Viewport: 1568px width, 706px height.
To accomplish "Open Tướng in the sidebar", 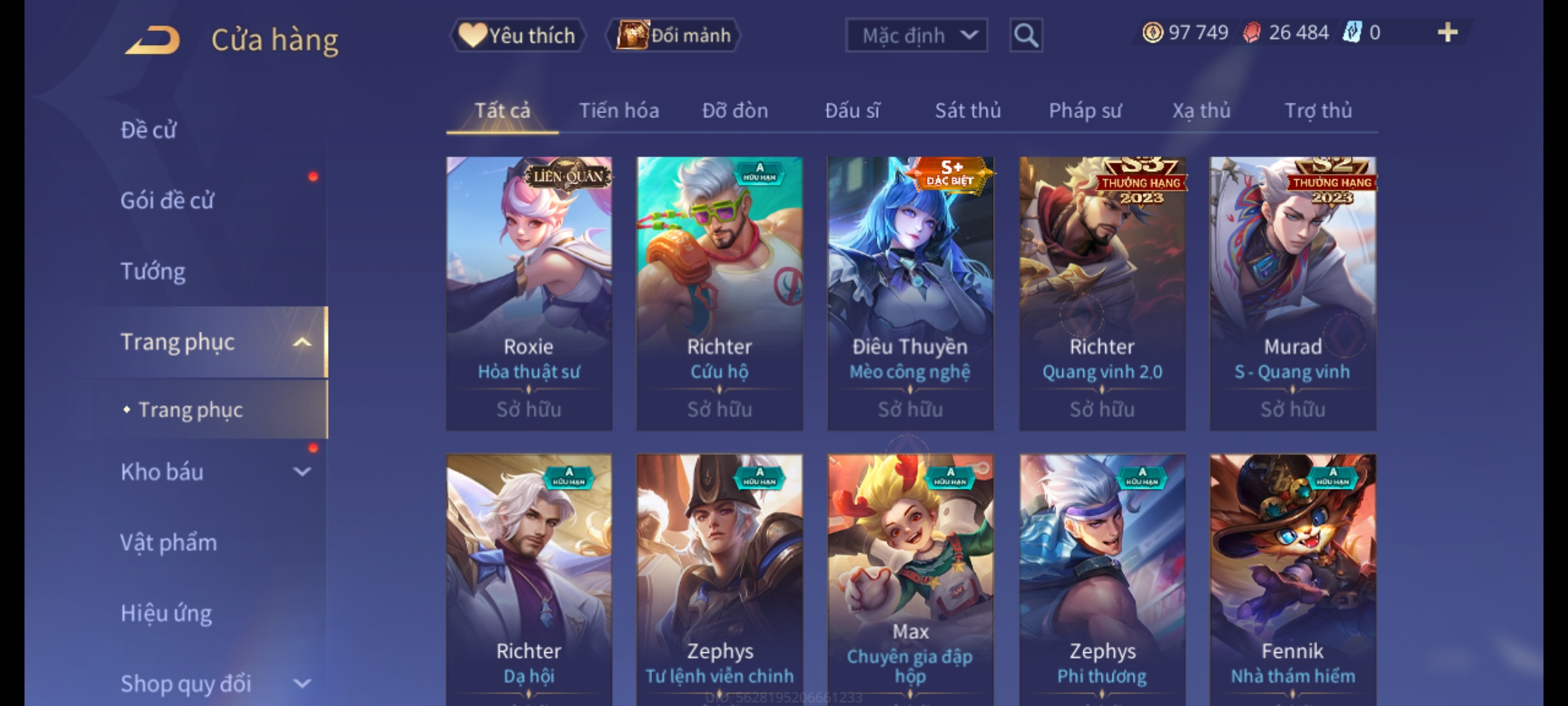I will point(153,271).
